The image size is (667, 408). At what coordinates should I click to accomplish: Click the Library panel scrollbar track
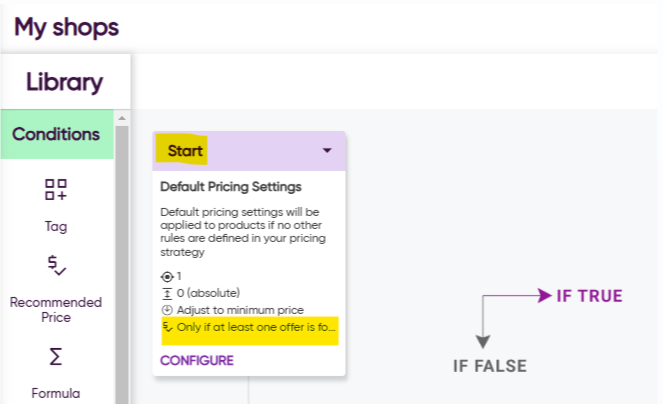(x=122, y=264)
